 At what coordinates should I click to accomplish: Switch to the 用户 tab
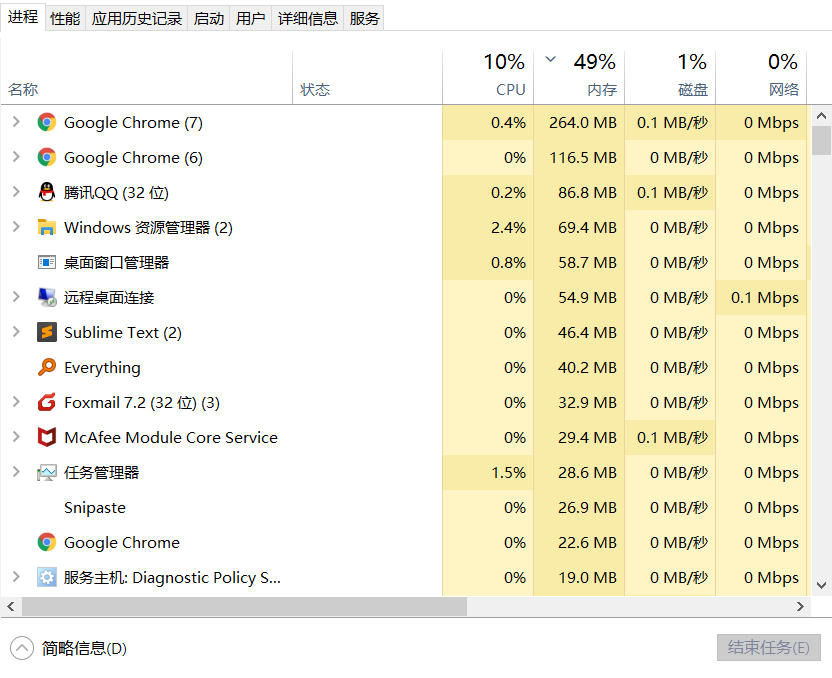[x=250, y=19]
